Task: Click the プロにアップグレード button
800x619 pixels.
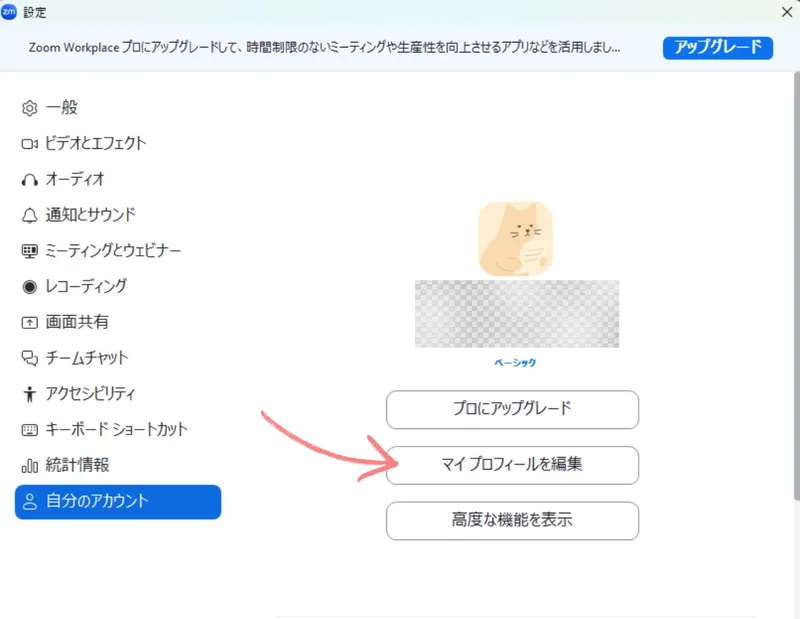Action: click(512, 409)
